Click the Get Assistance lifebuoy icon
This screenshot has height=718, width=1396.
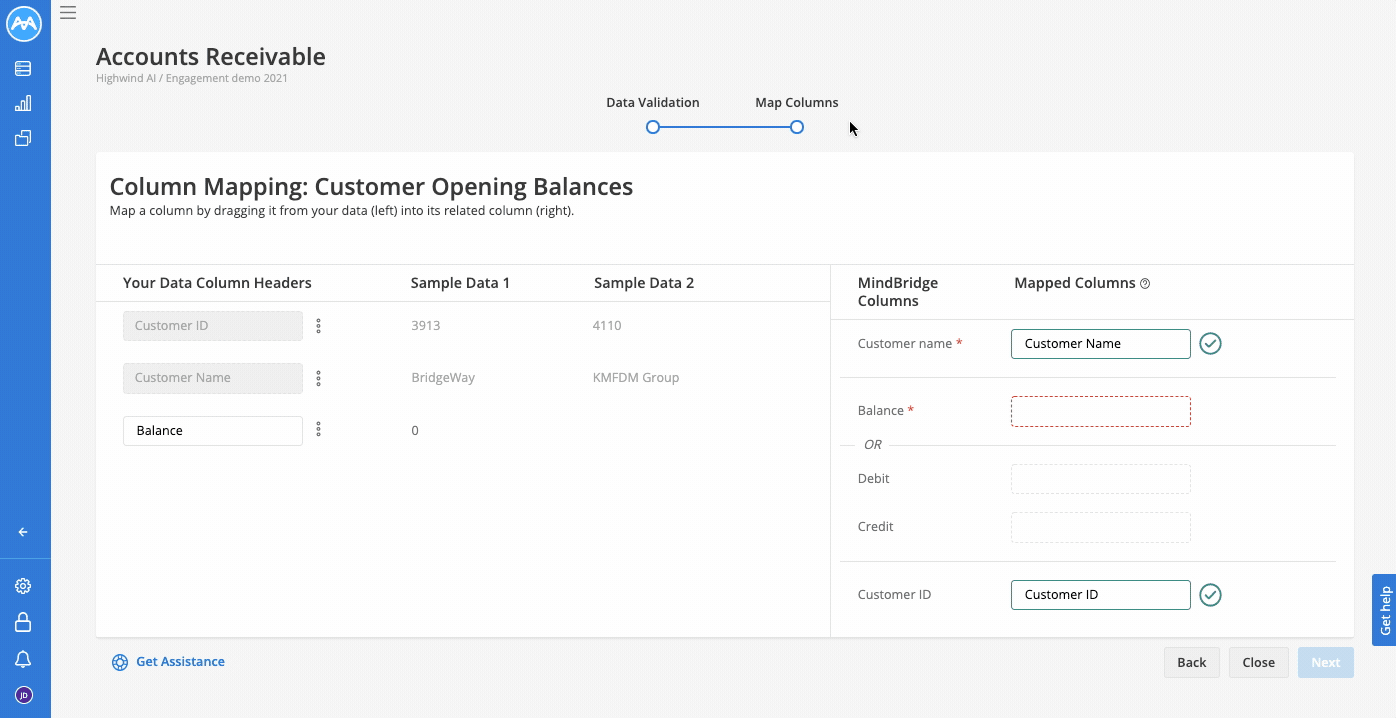120,662
